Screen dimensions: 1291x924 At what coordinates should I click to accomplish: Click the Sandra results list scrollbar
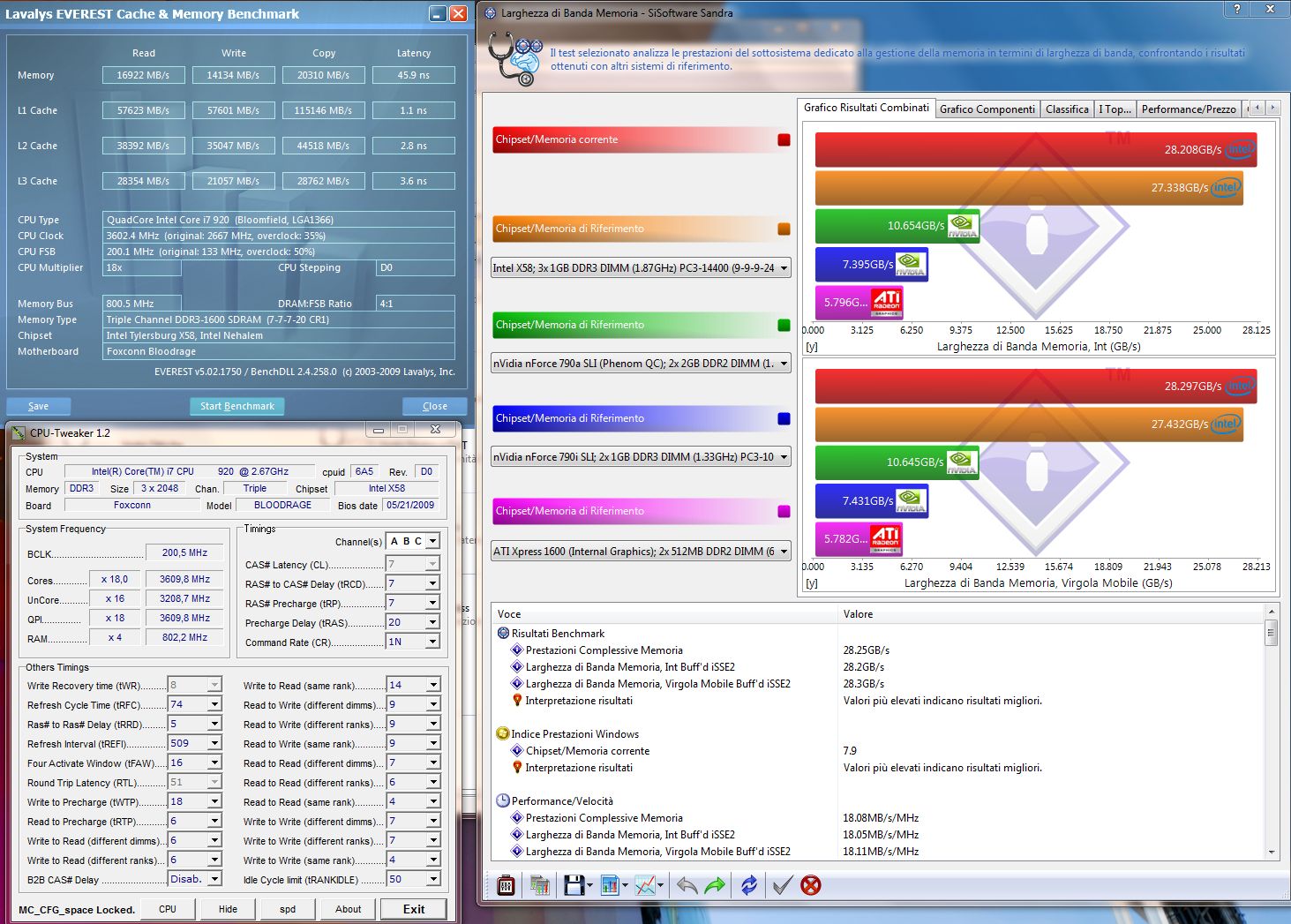(x=1271, y=732)
